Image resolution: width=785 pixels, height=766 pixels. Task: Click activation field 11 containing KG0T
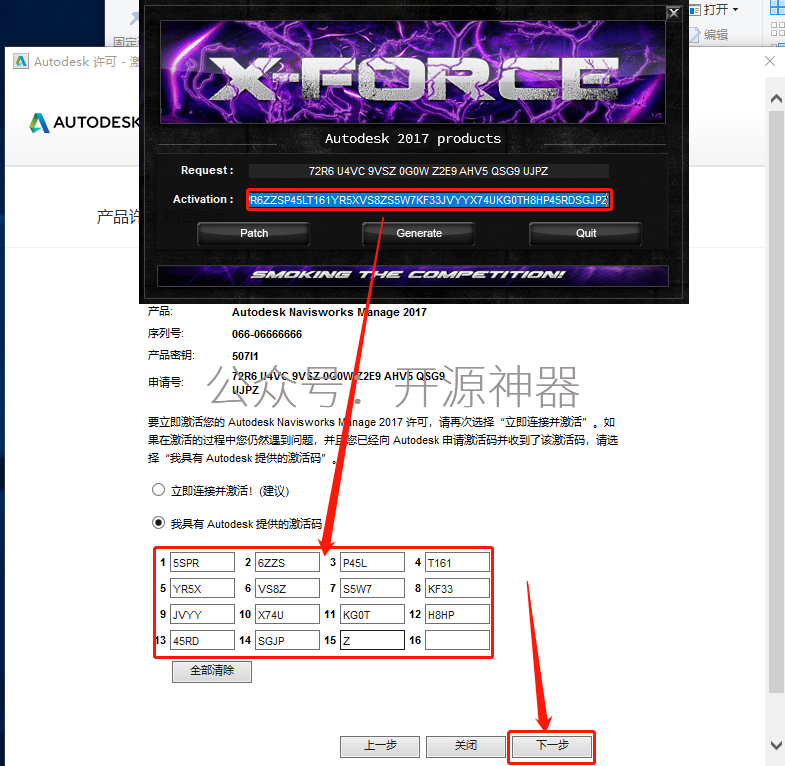point(372,614)
